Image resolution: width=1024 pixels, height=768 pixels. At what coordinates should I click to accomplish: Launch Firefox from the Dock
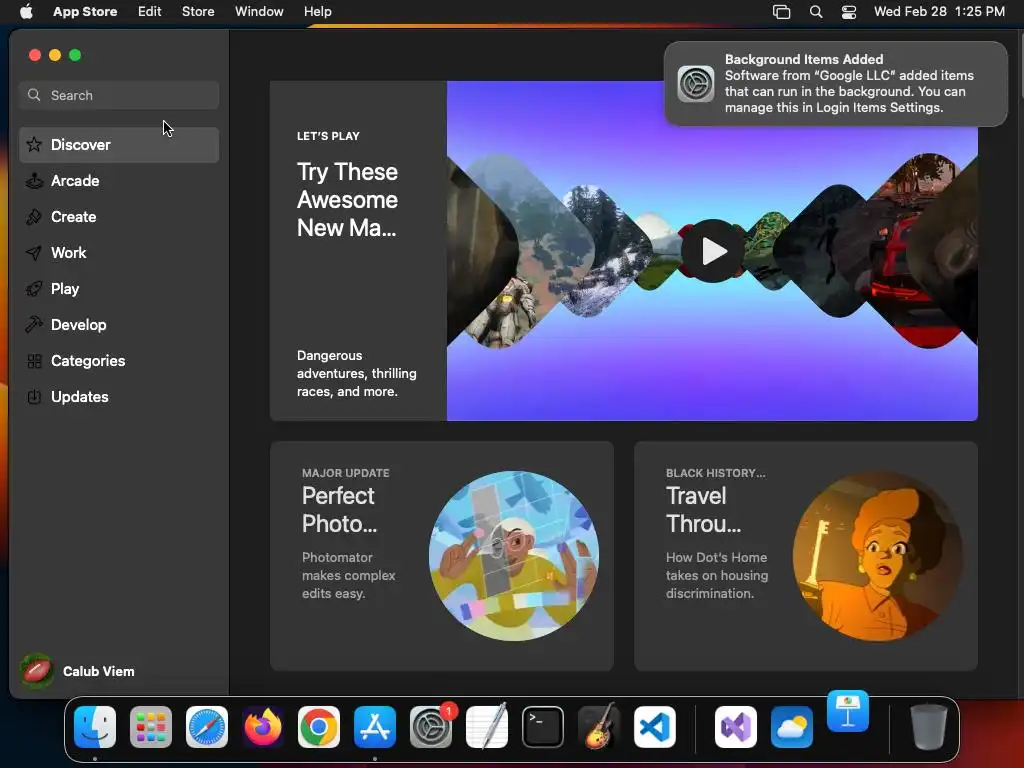tap(263, 727)
